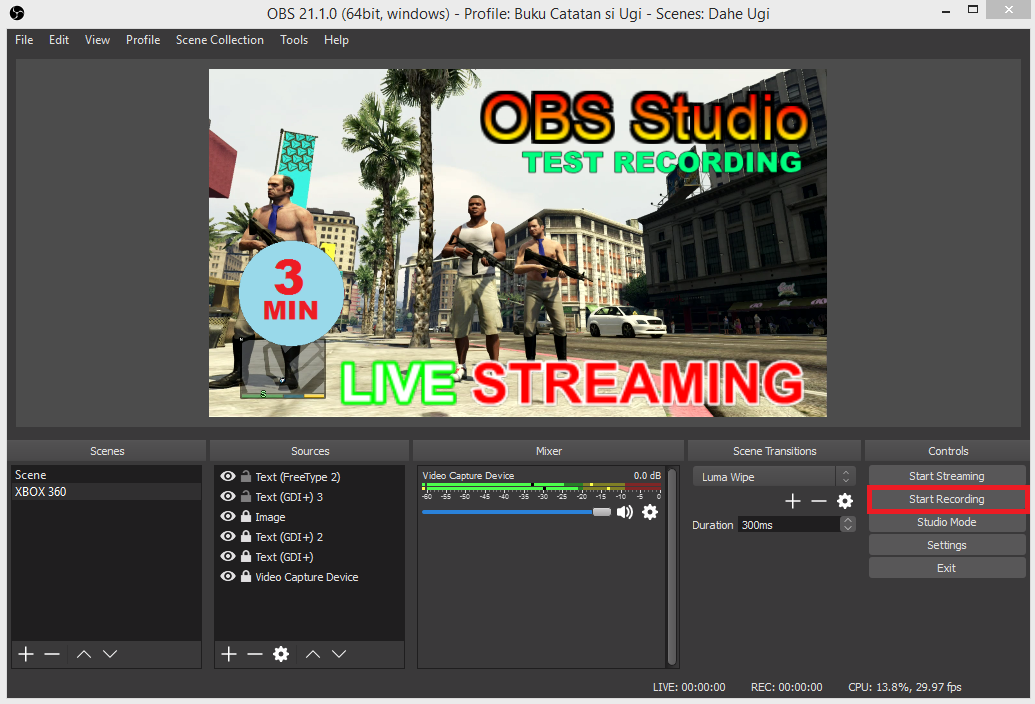Click the CPU: 13.8%, 29.97 fps status
This screenshot has height=704, width=1035.
(x=904, y=687)
